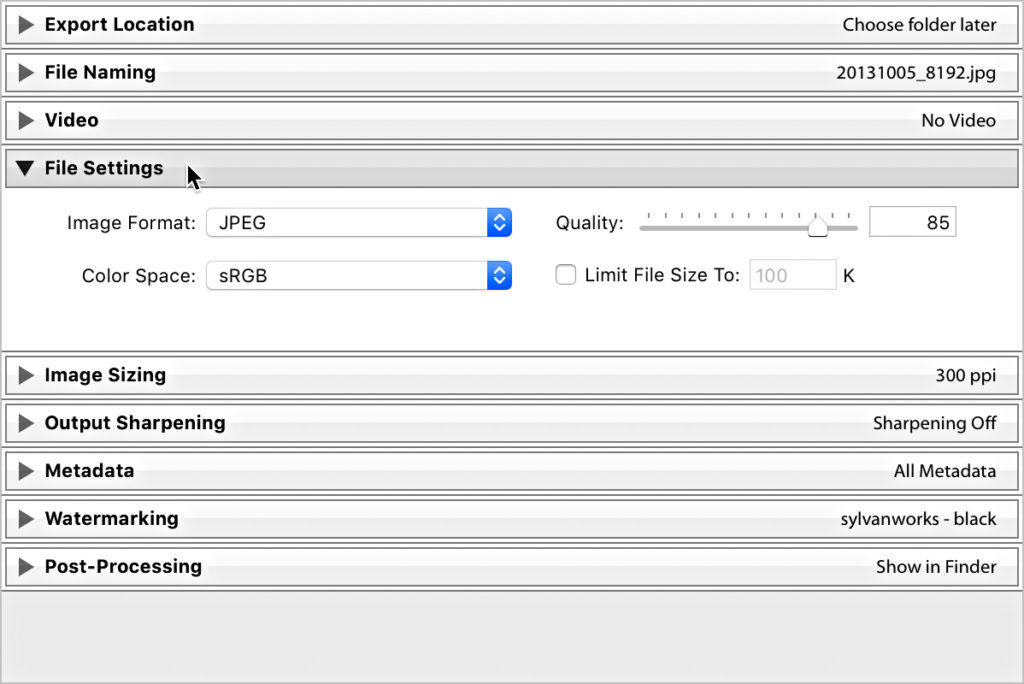The image size is (1024, 684).
Task: Click the File Naming header title
Action: pyautogui.click(x=100, y=73)
